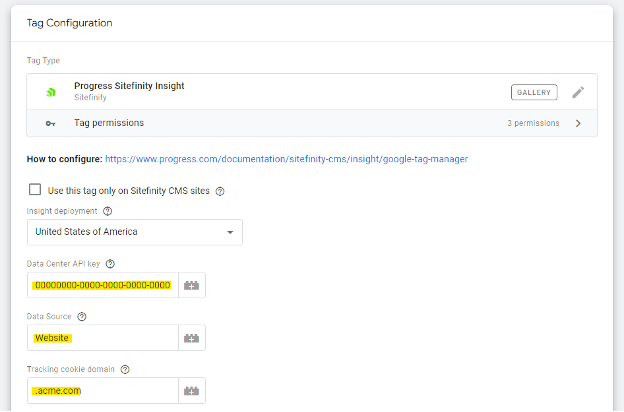Screen dimensions: 624x412
Task: Click help icon next to Sitefinity CMS sites checkbox
Action: tap(220, 191)
